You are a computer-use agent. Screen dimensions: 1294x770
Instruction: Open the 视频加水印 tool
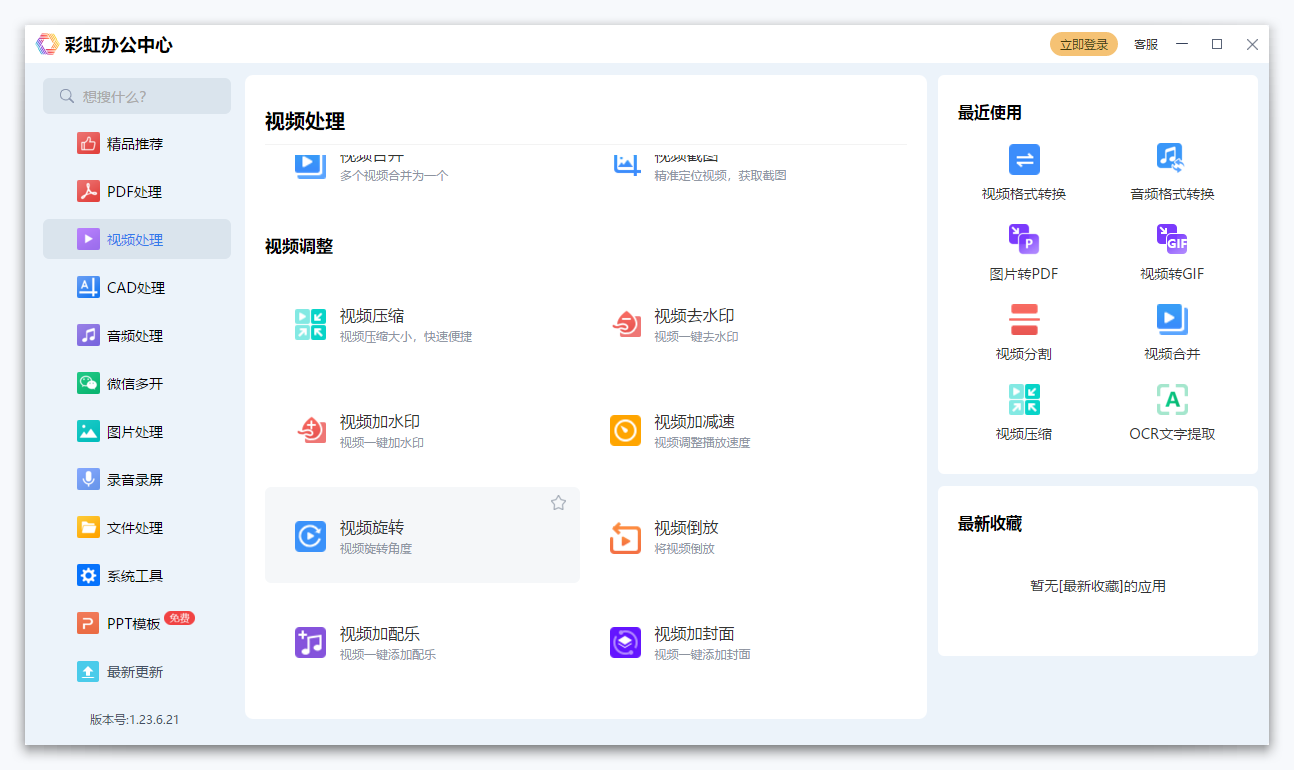[422, 430]
